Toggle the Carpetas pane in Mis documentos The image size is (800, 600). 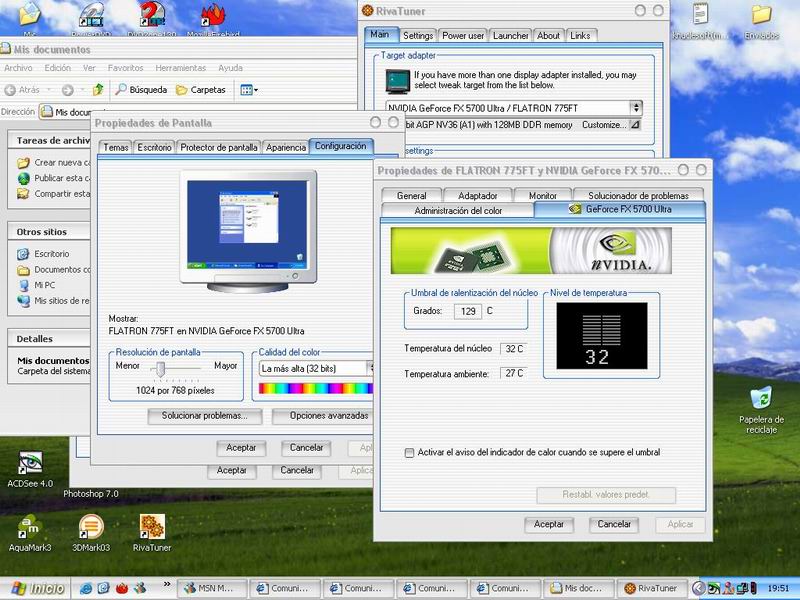201,90
